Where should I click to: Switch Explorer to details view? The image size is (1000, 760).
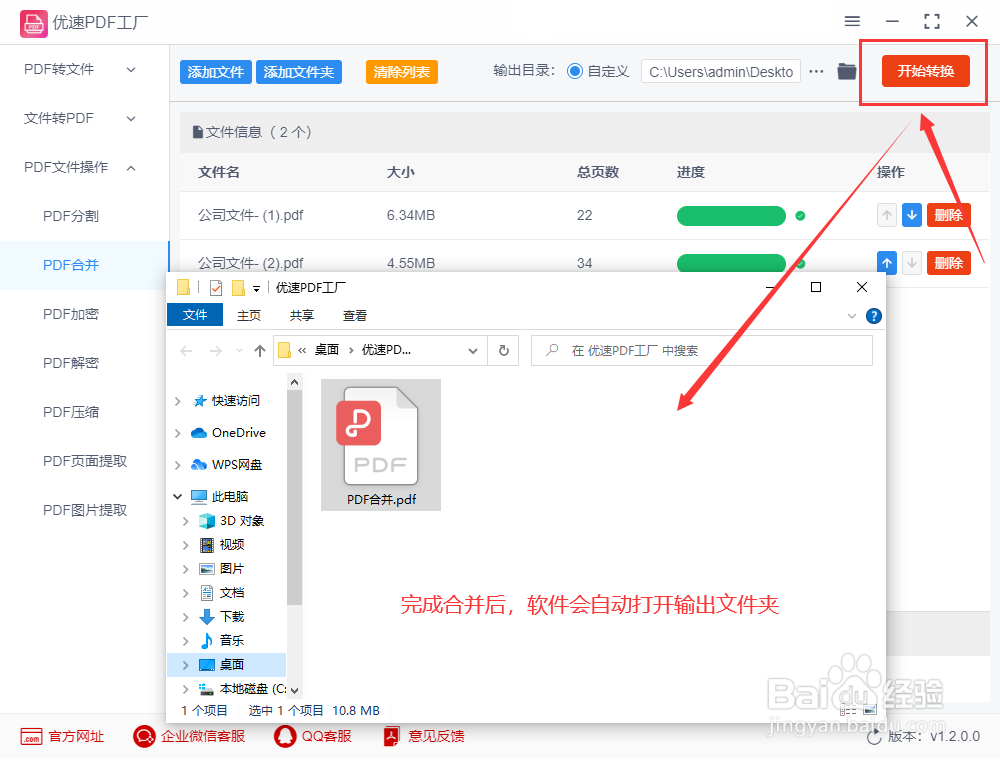pyautogui.click(x=848, y=710)
